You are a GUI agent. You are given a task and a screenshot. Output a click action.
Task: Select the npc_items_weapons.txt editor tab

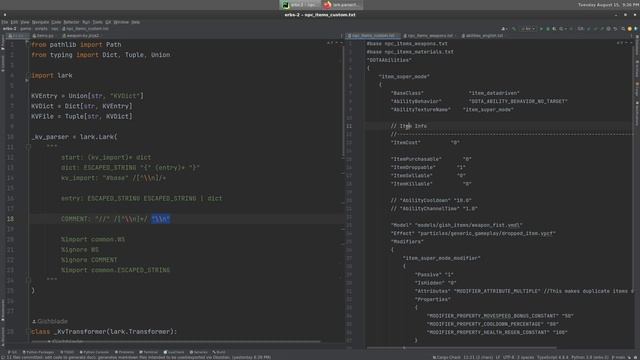pos(430,36)
